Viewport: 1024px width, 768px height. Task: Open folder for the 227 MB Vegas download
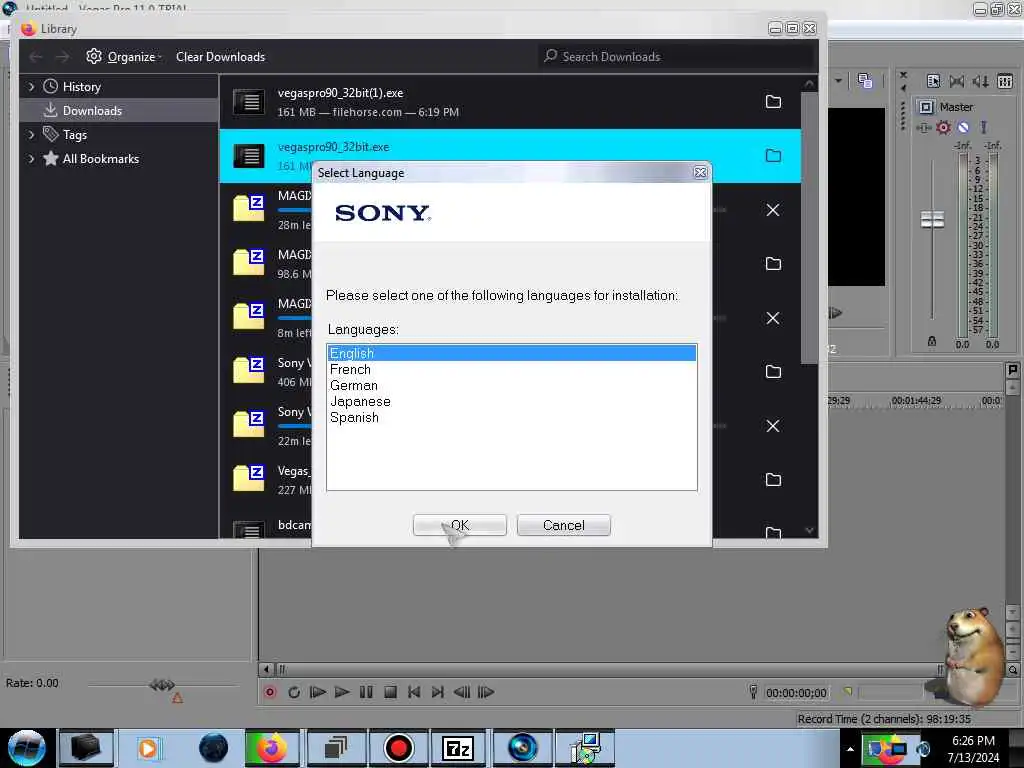pos(773,479)
